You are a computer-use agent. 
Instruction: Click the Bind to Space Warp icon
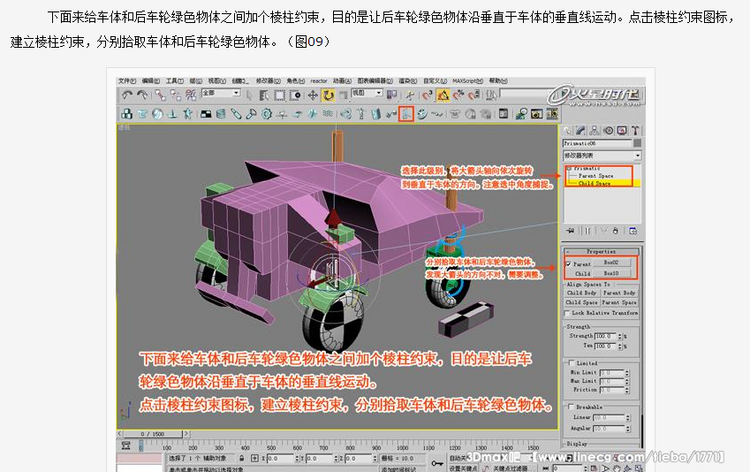[191, 95]
